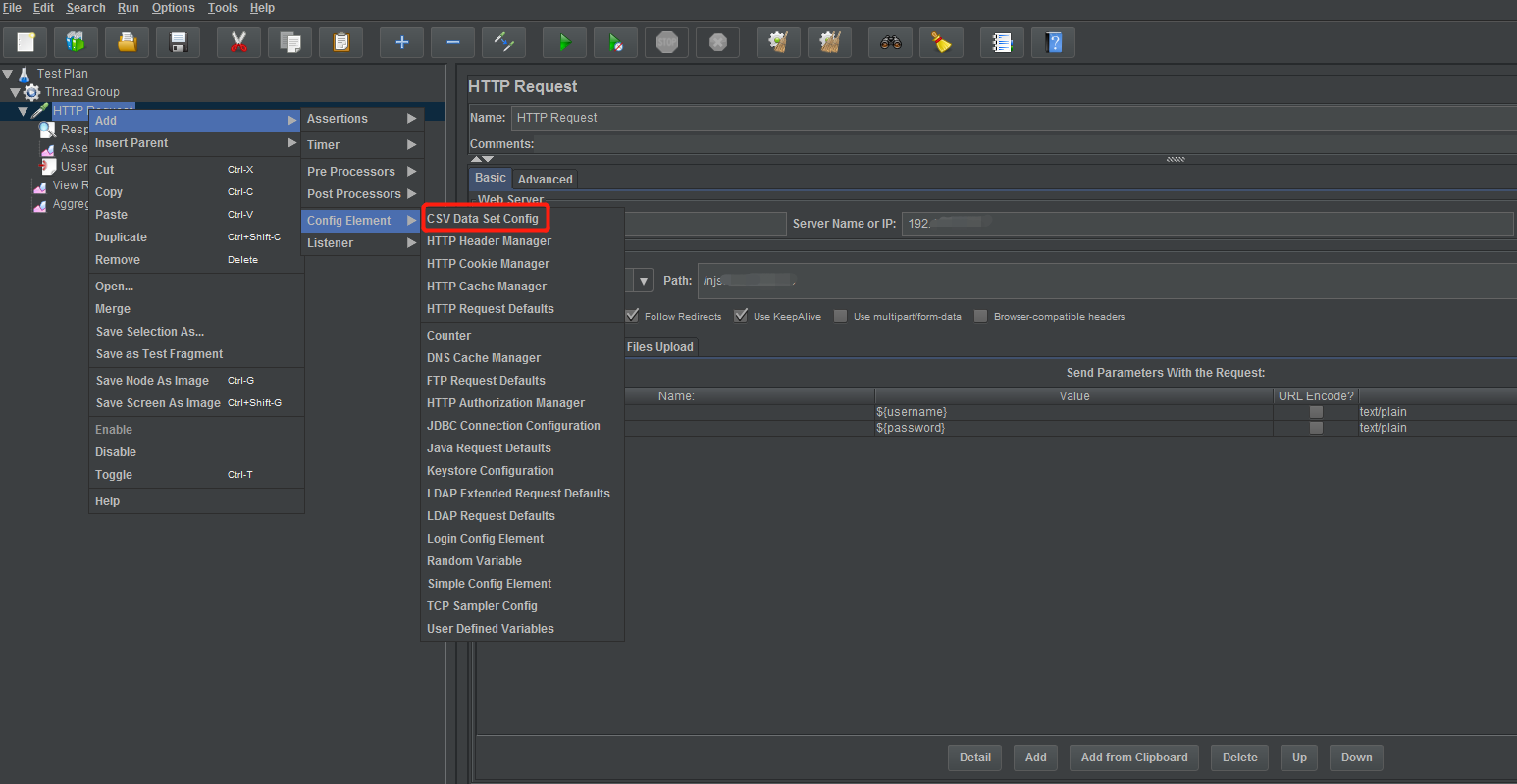The height and width of the screenshot is (784, 1517).
Task: Click the Clear results broom icon
Action: pyautogui.click(x=779, y=42)
